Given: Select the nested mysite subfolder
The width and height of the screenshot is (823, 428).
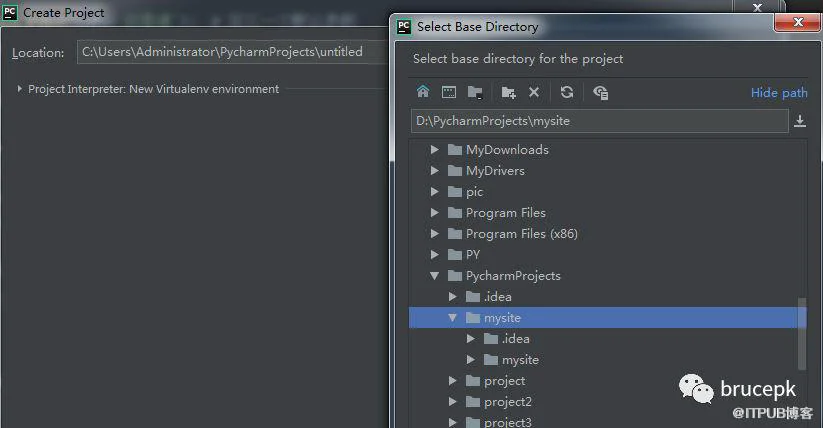Looking at the screenshot, I should click(607, 360).
